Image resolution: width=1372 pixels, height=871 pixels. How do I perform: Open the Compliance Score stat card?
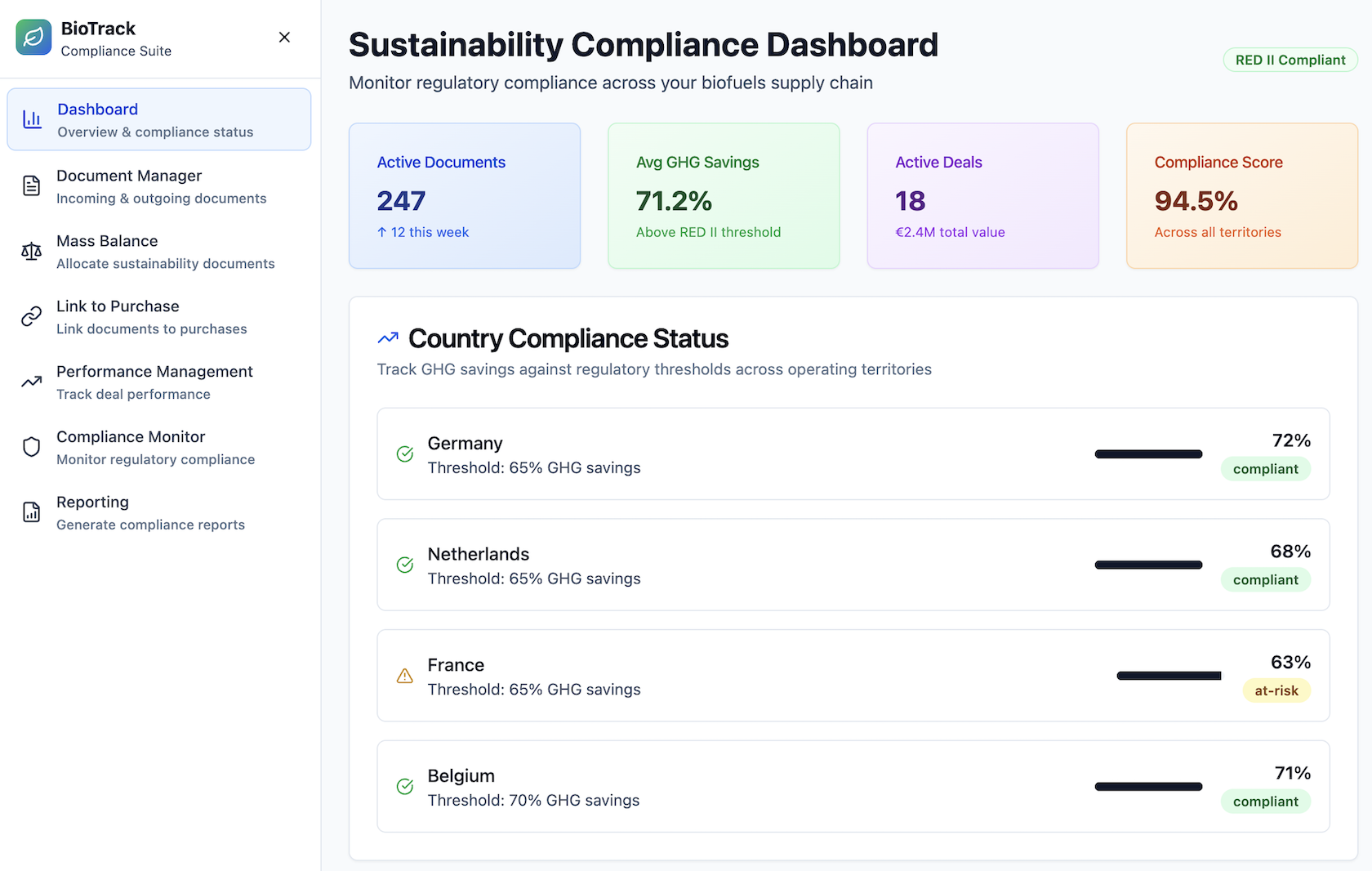tap(1241, 196)
